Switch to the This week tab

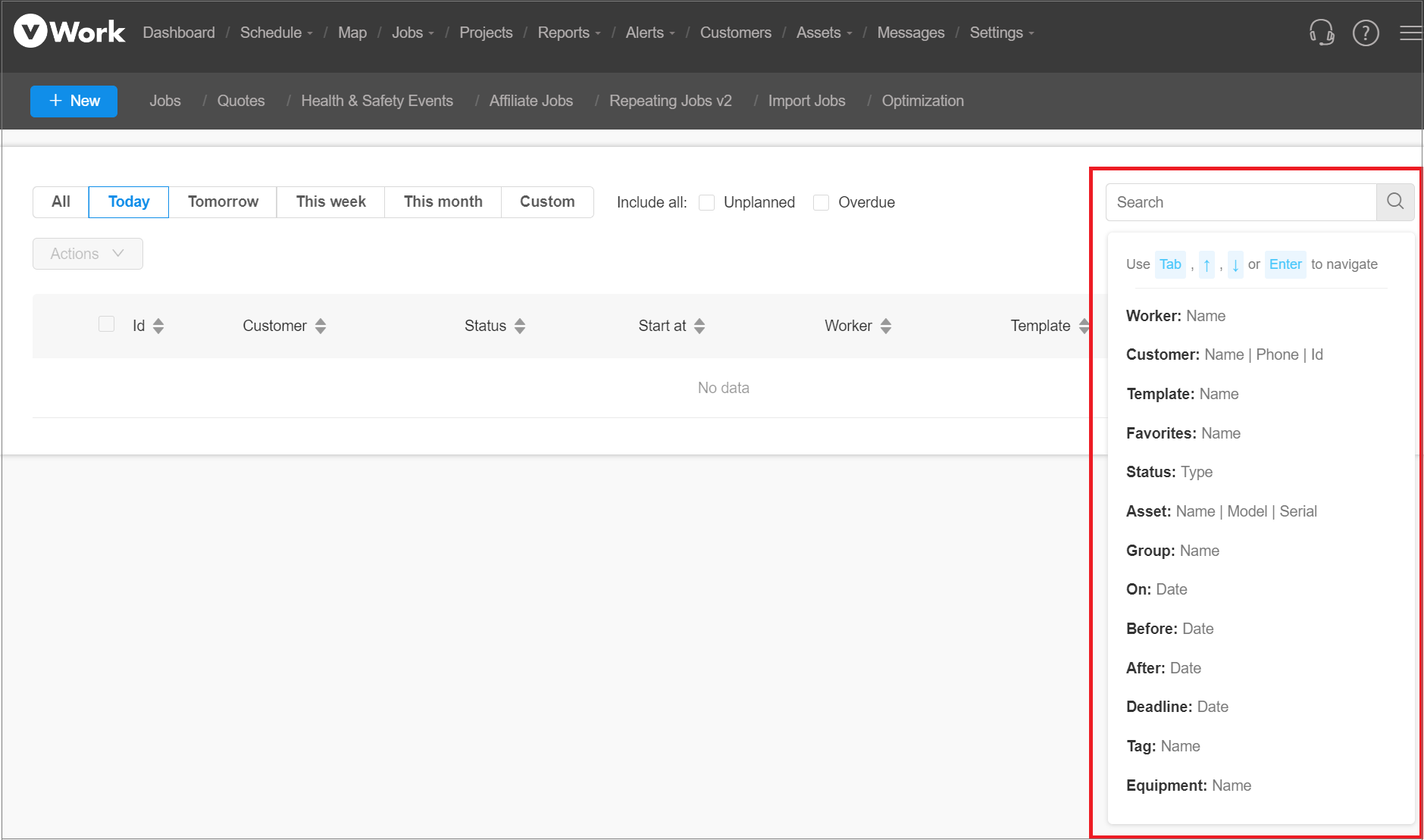pos(330,201)
